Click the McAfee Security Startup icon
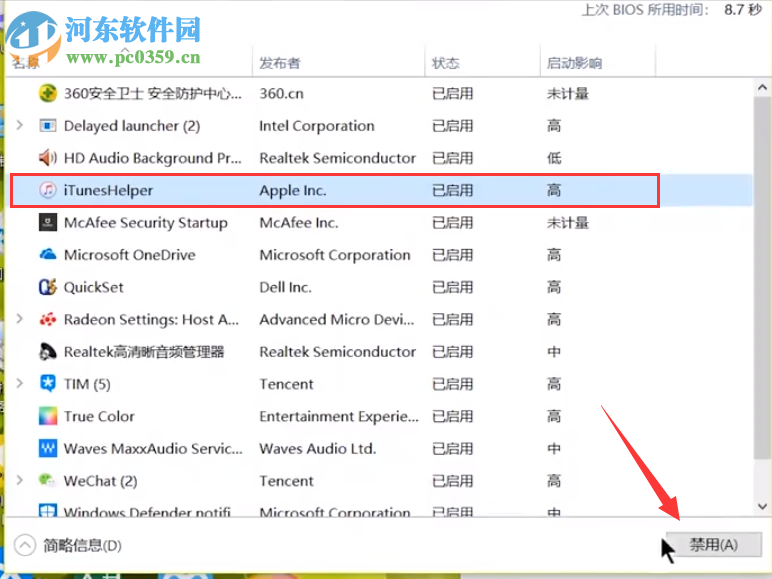The width and height of the screenshot is (772, 579). click(x=48, y=223)
